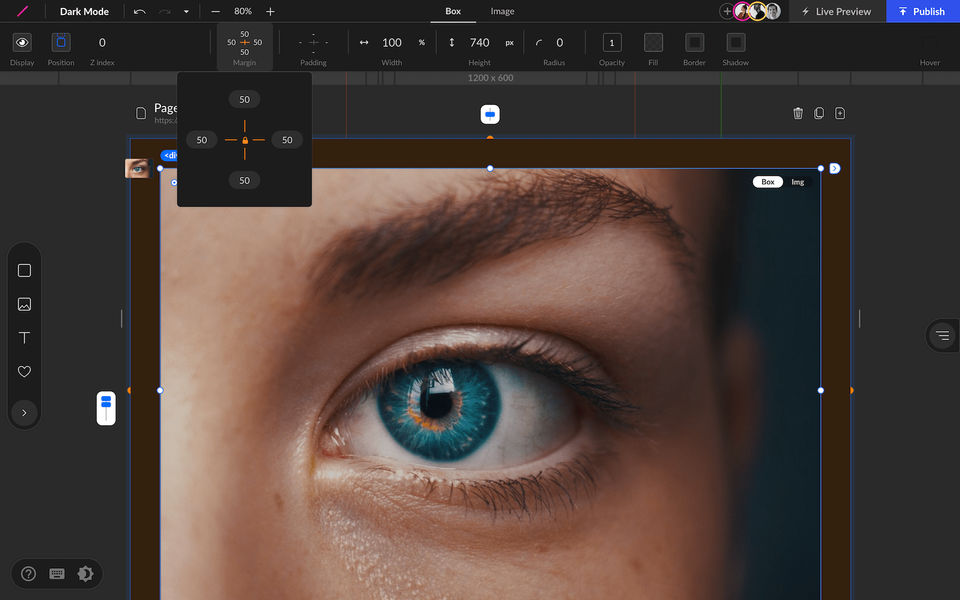The width and height of the screenshot is (960, 600).
Task: Open the keyboard shortcuts icon
Action: tap(57, 573)
